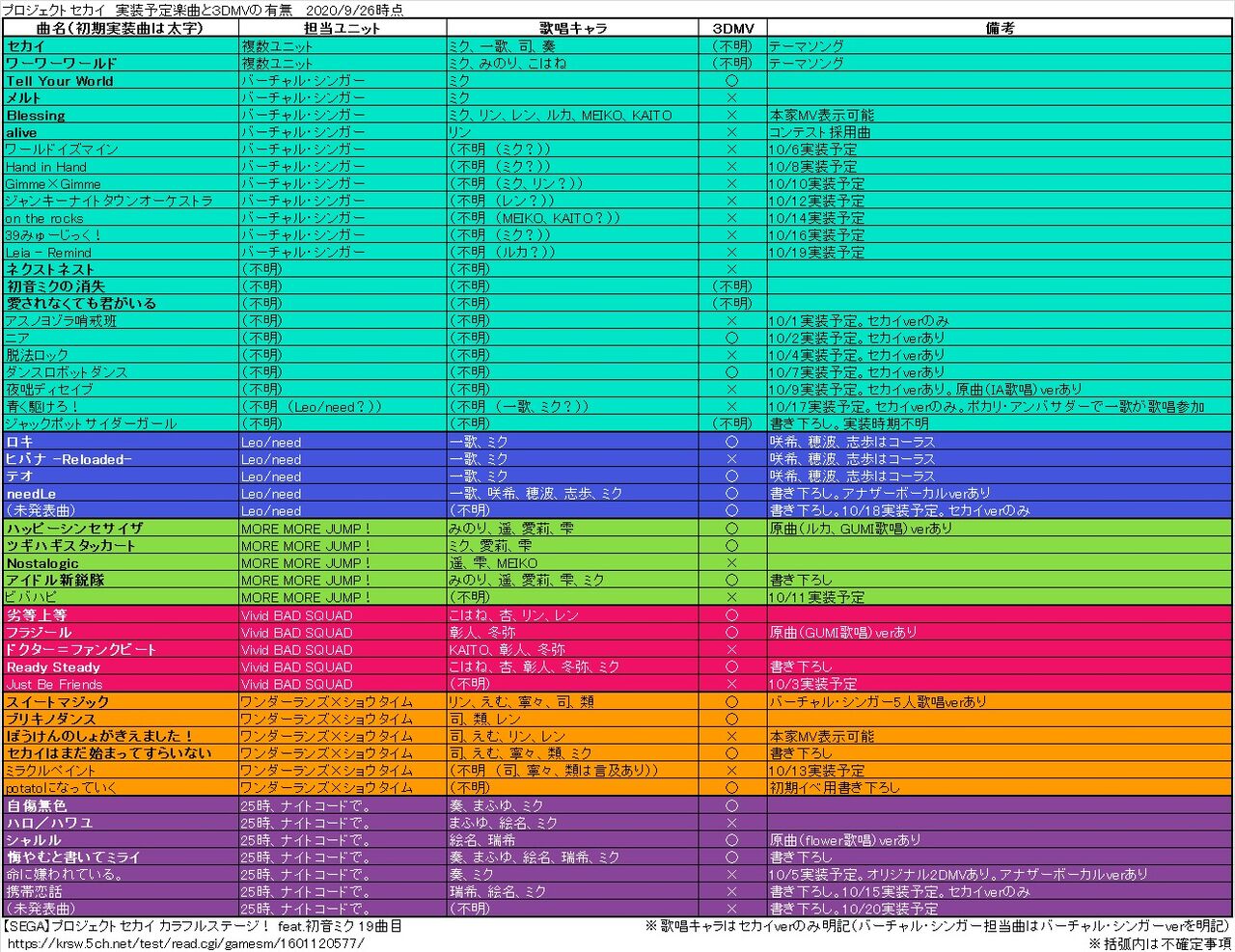Screen dimensions: 1235x952
Task: Select the Tell Your World song cell
Action: 121,81
